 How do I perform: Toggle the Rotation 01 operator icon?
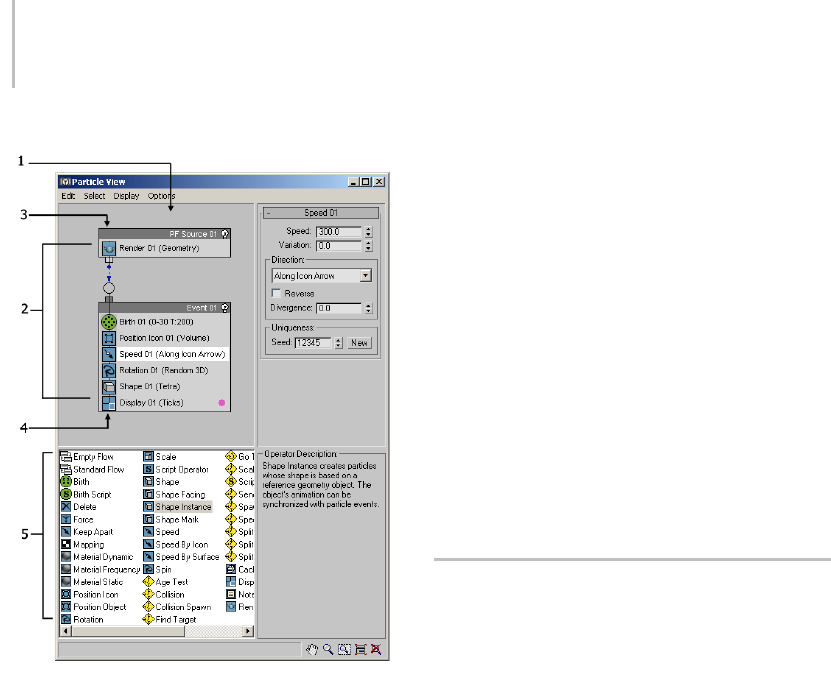click(109, 370)
